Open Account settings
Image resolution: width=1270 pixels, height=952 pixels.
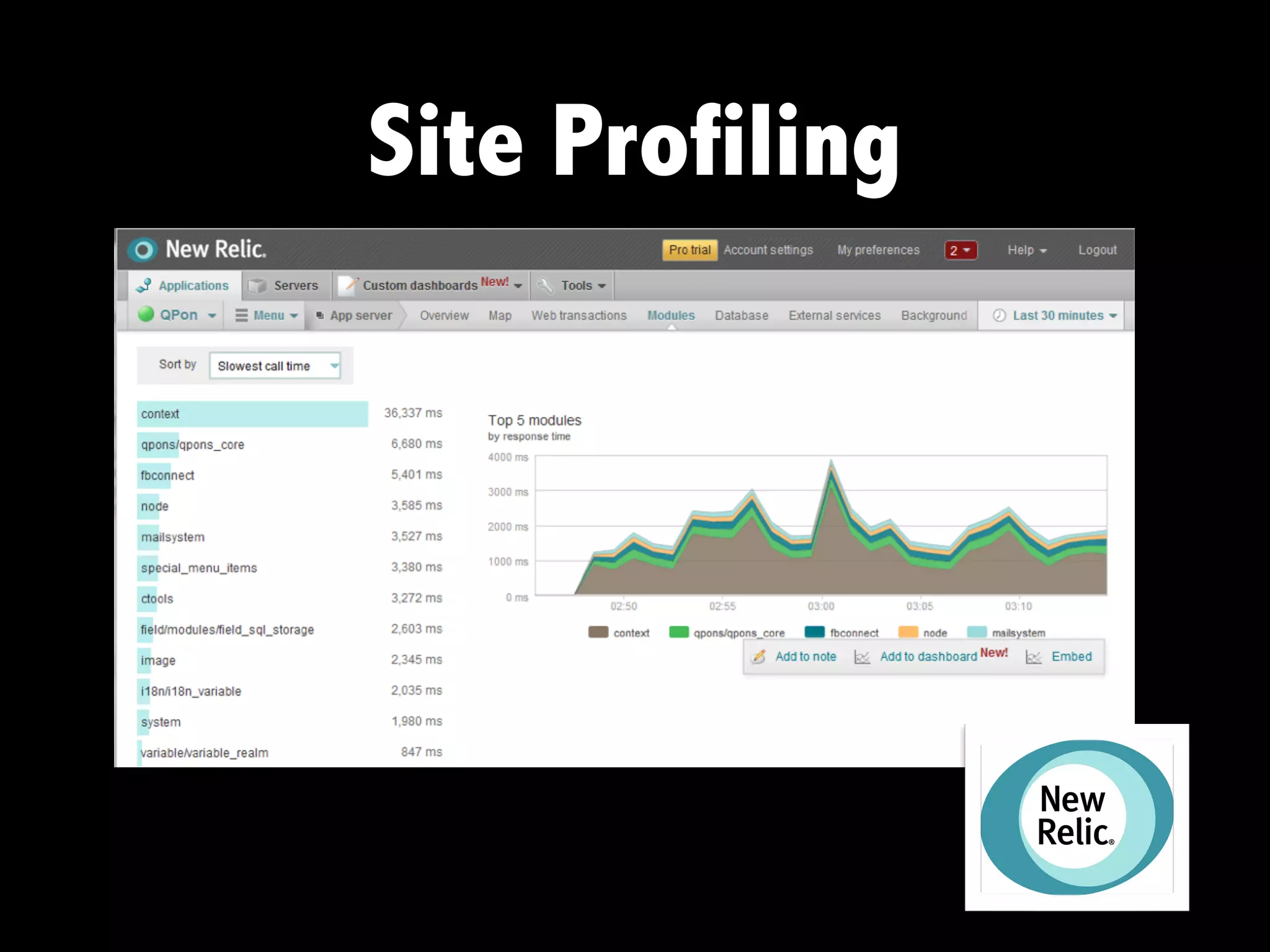(768, 250)
